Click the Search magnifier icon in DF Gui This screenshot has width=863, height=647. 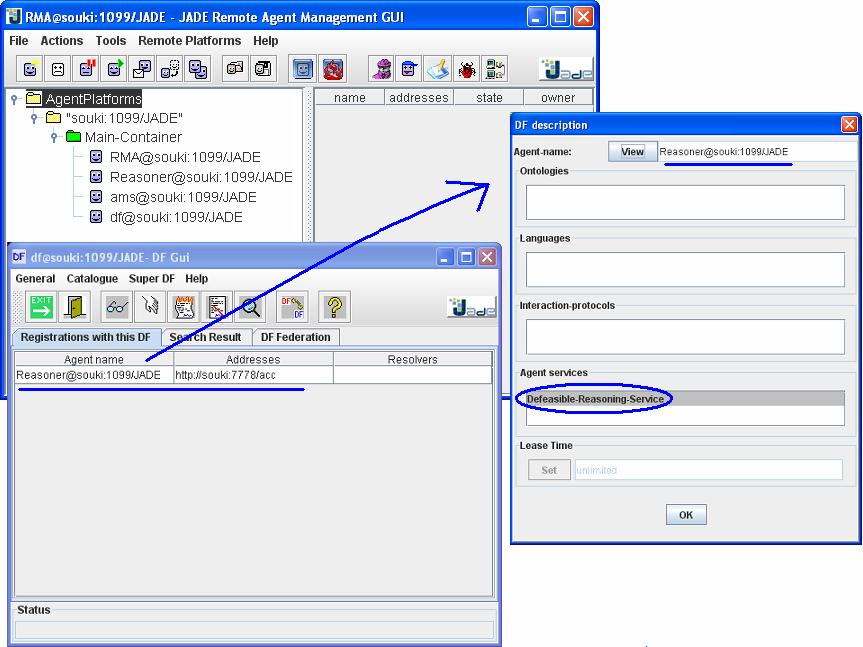(x=250, y=306)
